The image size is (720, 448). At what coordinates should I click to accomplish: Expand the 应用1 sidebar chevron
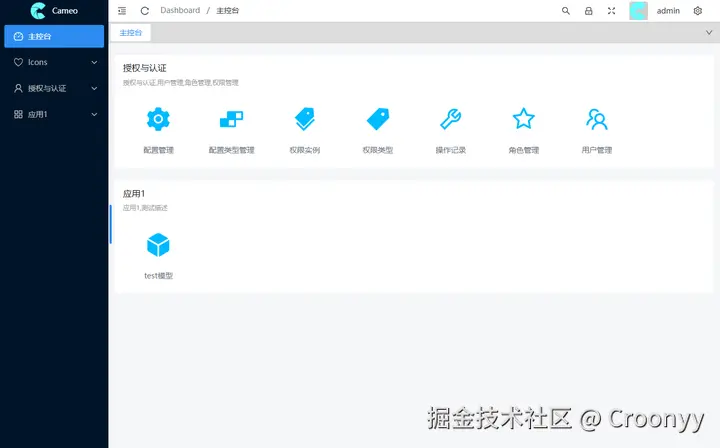point(94,114)
